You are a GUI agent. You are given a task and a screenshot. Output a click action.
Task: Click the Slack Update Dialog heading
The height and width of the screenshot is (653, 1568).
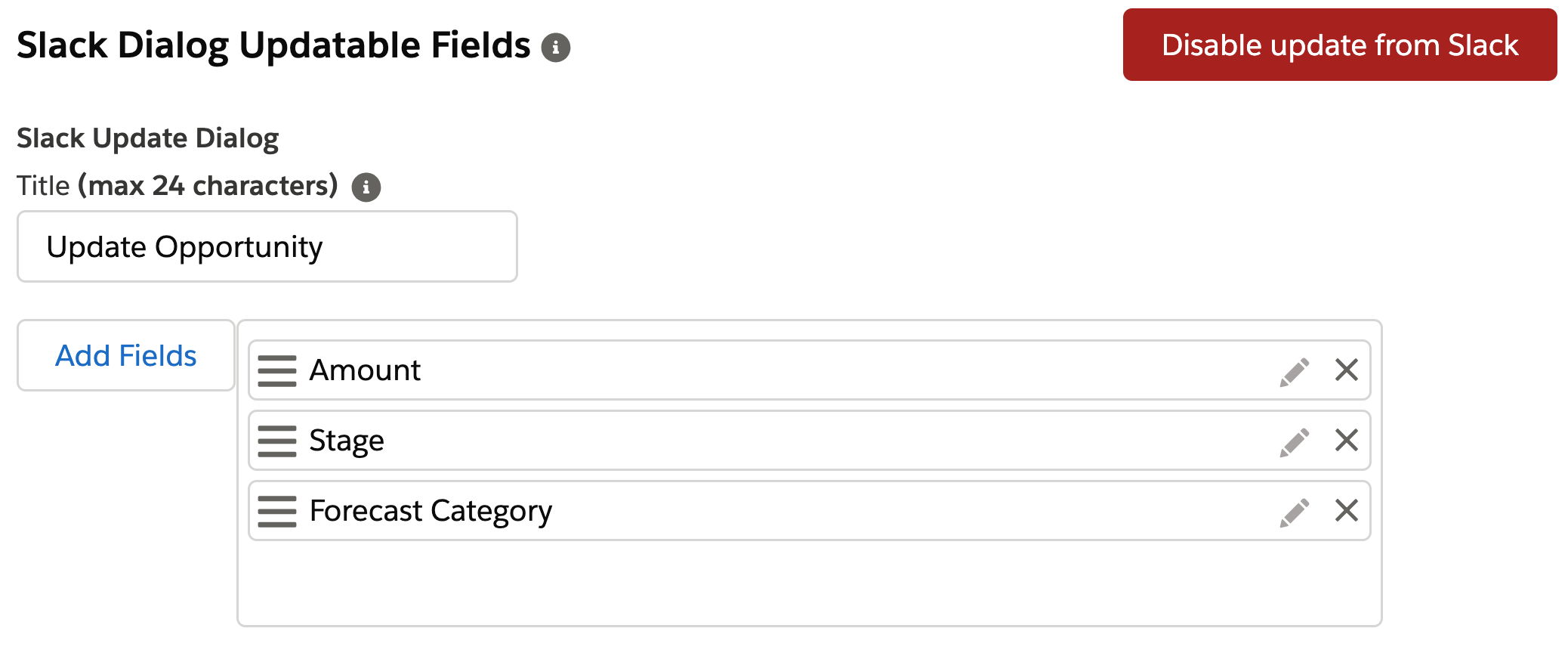(148, 138)
